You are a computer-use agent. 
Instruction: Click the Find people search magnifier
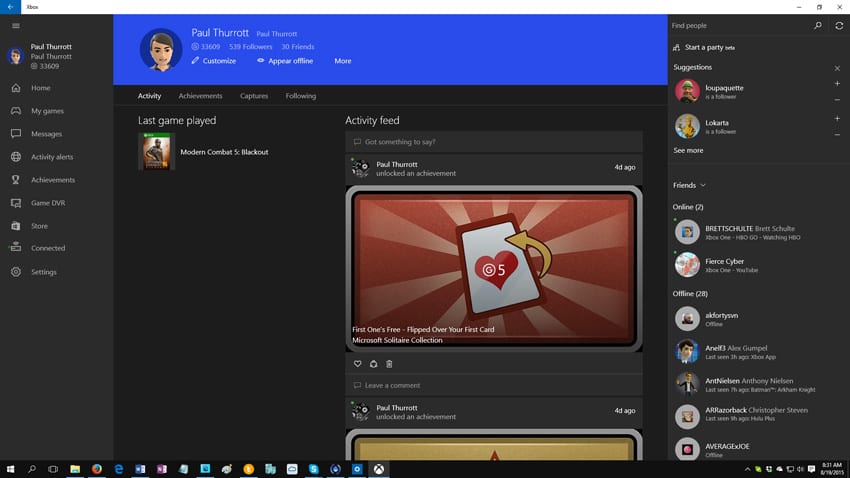click(x=817, y=25)
